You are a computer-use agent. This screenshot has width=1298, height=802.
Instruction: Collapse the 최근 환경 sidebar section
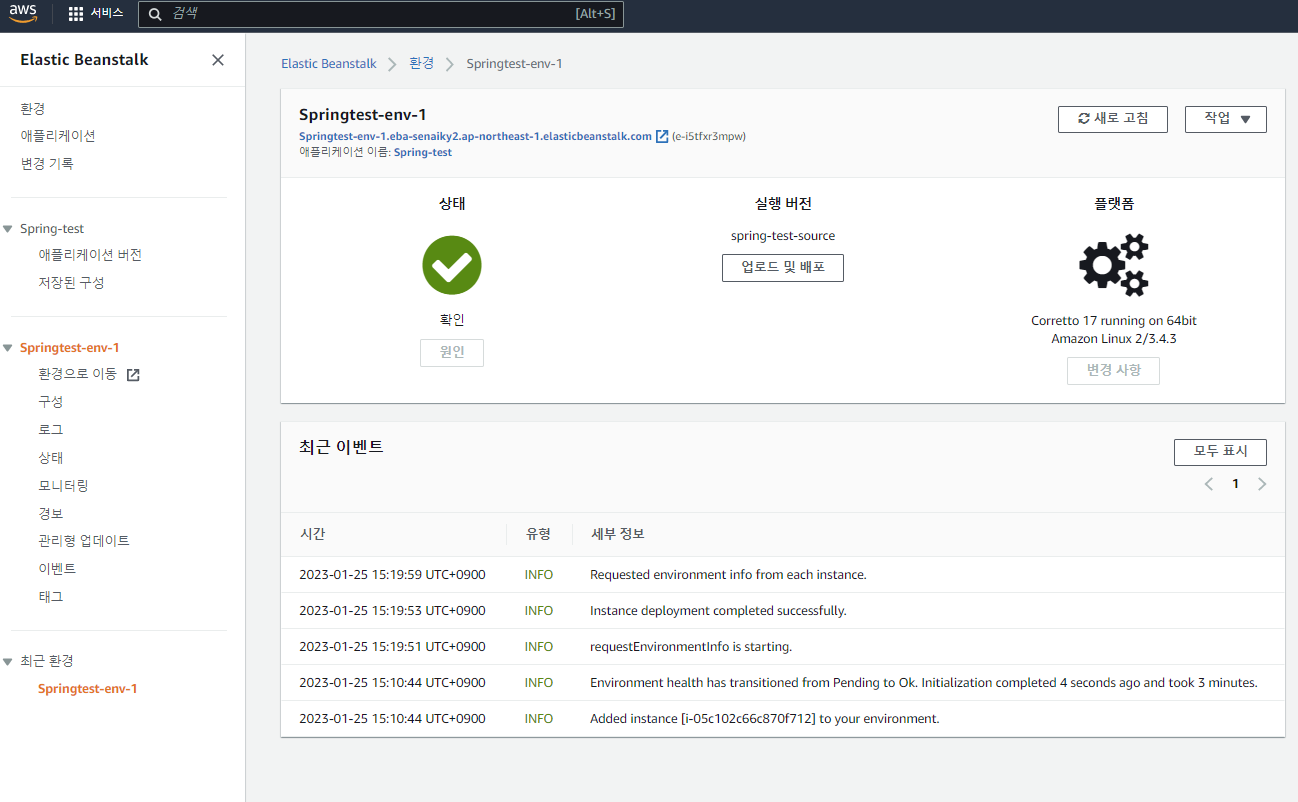point(8,661)
